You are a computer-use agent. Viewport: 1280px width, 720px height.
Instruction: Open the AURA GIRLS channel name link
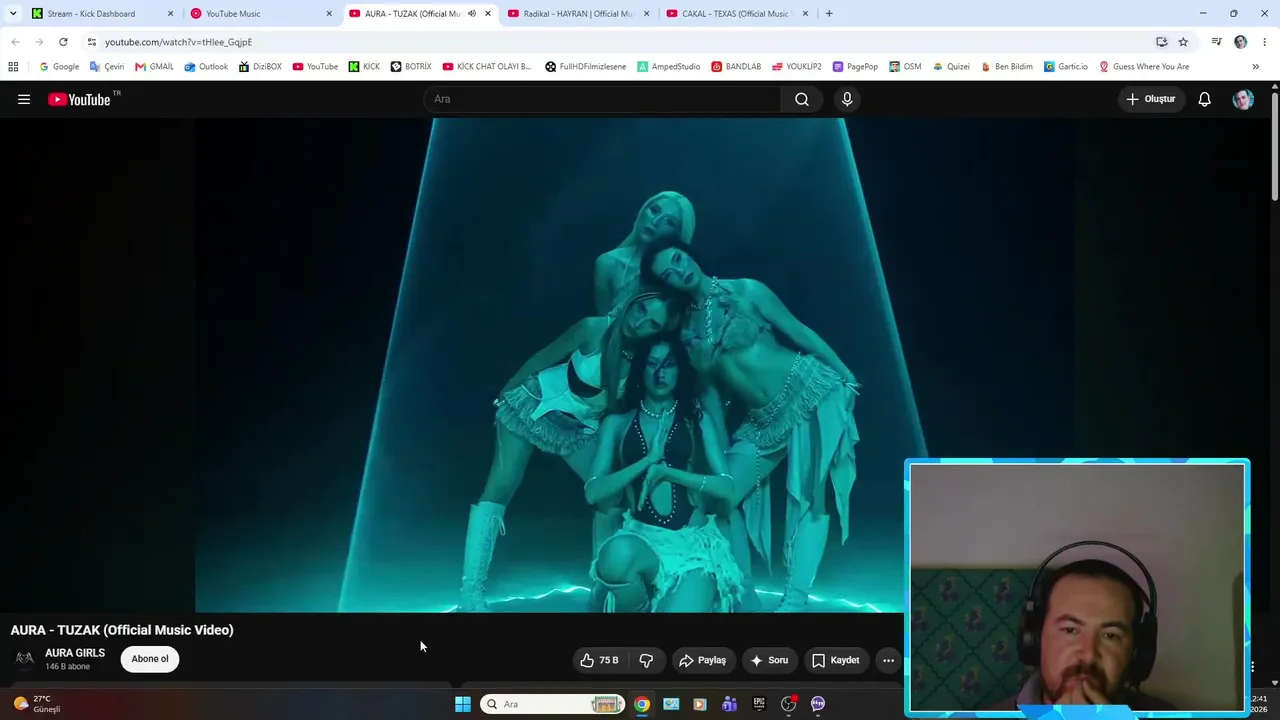pyautogui.click(x=75, y=653)
